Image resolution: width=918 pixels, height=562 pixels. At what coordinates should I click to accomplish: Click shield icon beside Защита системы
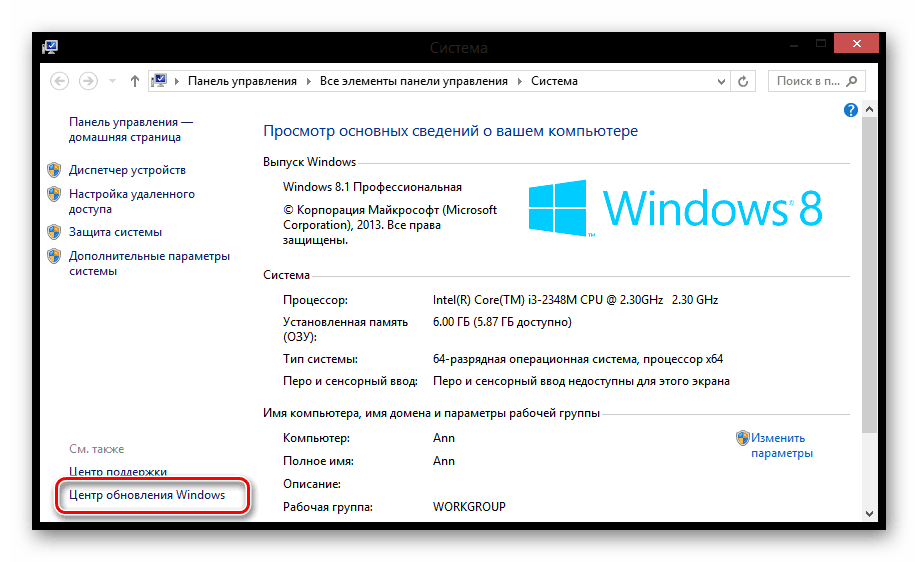pos(54,232)
